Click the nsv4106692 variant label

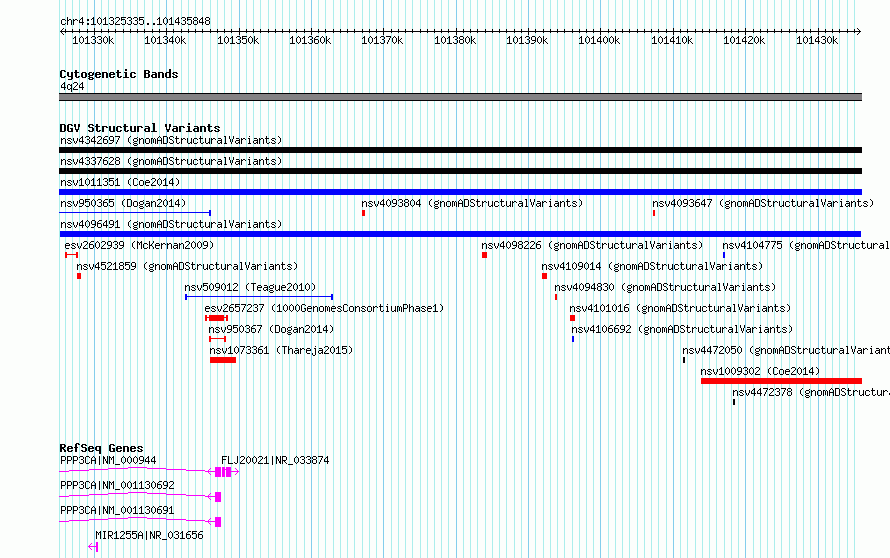pos(682,329)
